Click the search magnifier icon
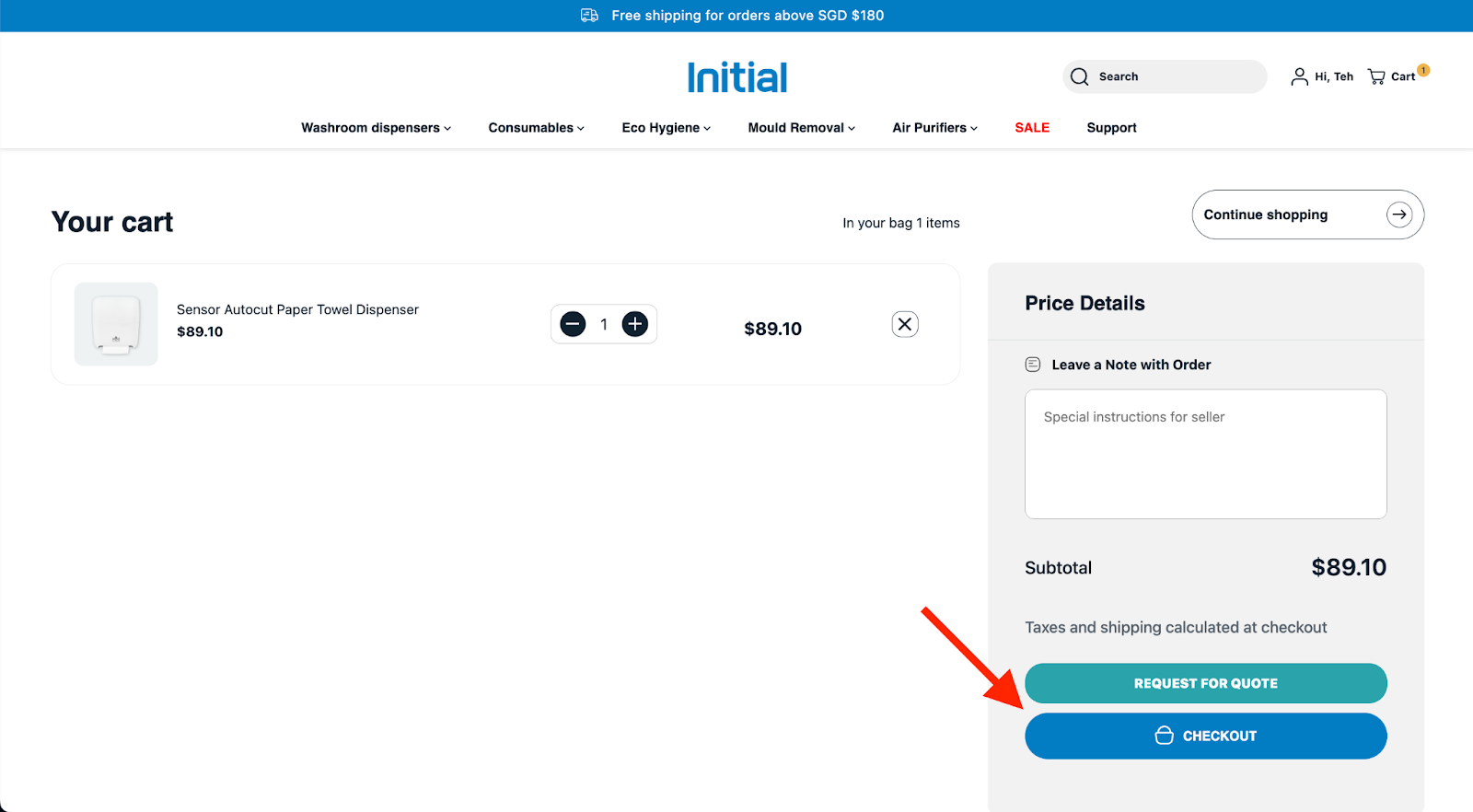This screenshot has height=812, width=1473. click(1080, 76)
